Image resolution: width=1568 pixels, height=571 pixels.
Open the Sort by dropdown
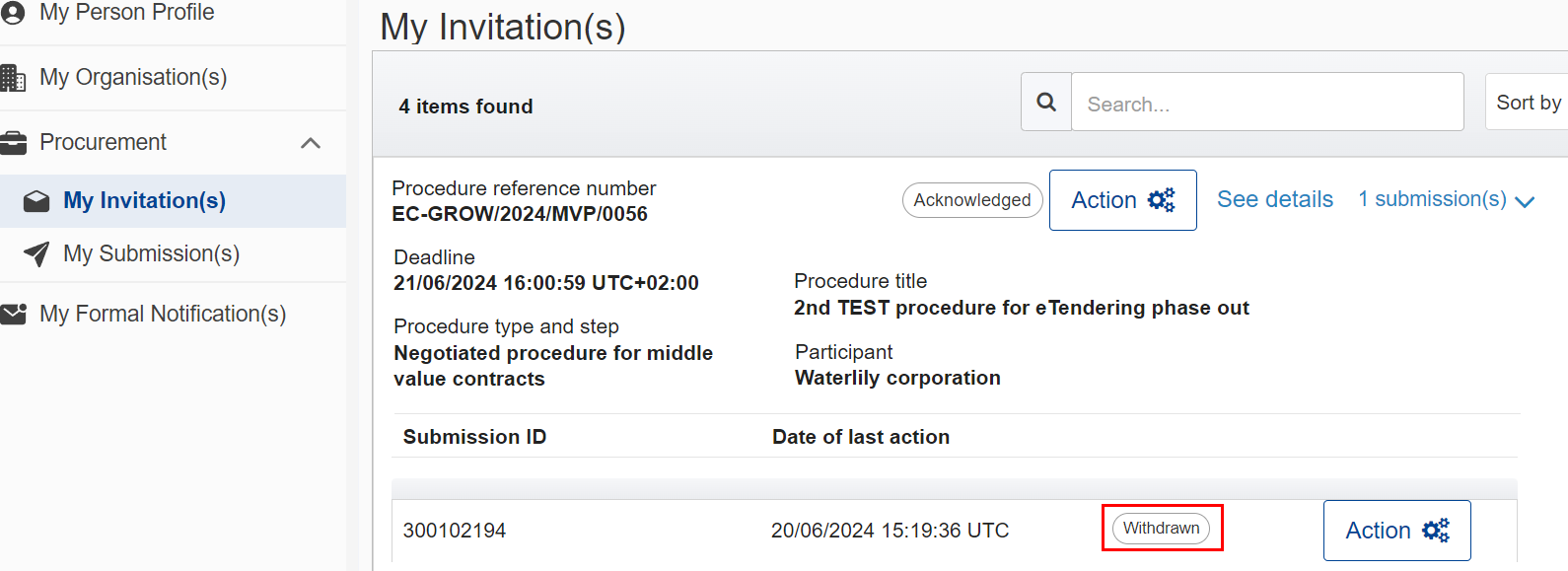point(1527,103)
